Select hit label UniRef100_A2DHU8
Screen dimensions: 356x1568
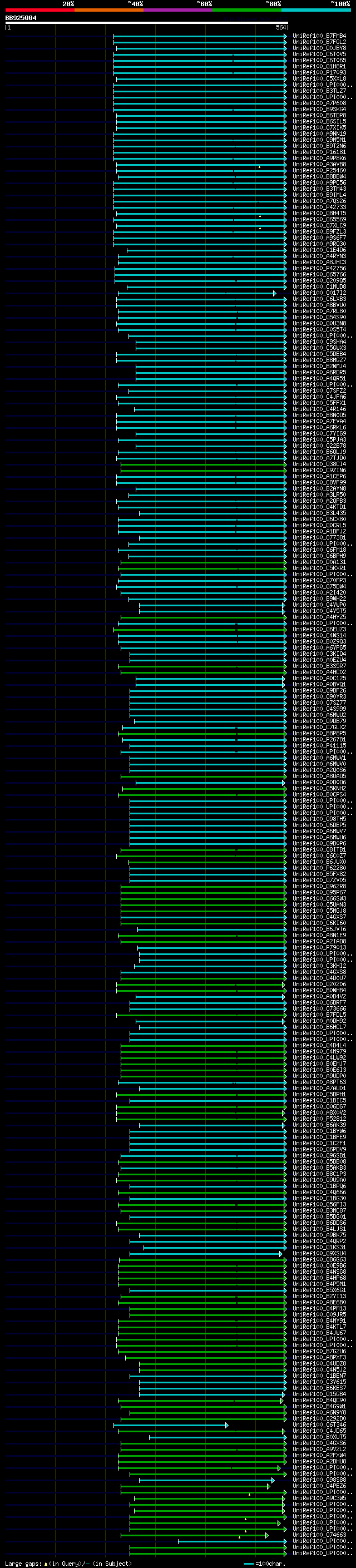319,1461
